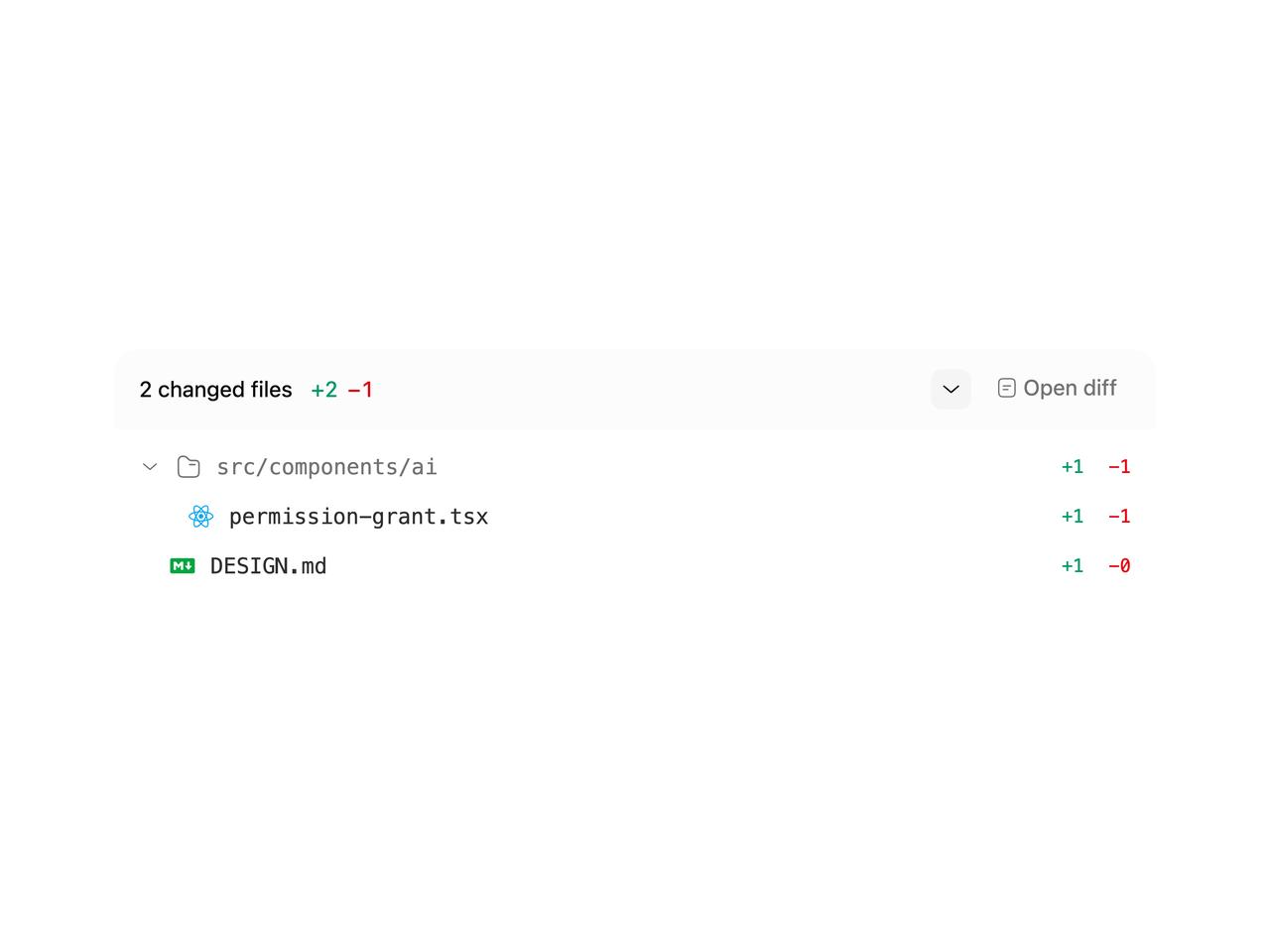This screenshot has height=952, width=1270.
Task: Click the -1 deletions count for src/components/ai
Action: point(1119,467)
